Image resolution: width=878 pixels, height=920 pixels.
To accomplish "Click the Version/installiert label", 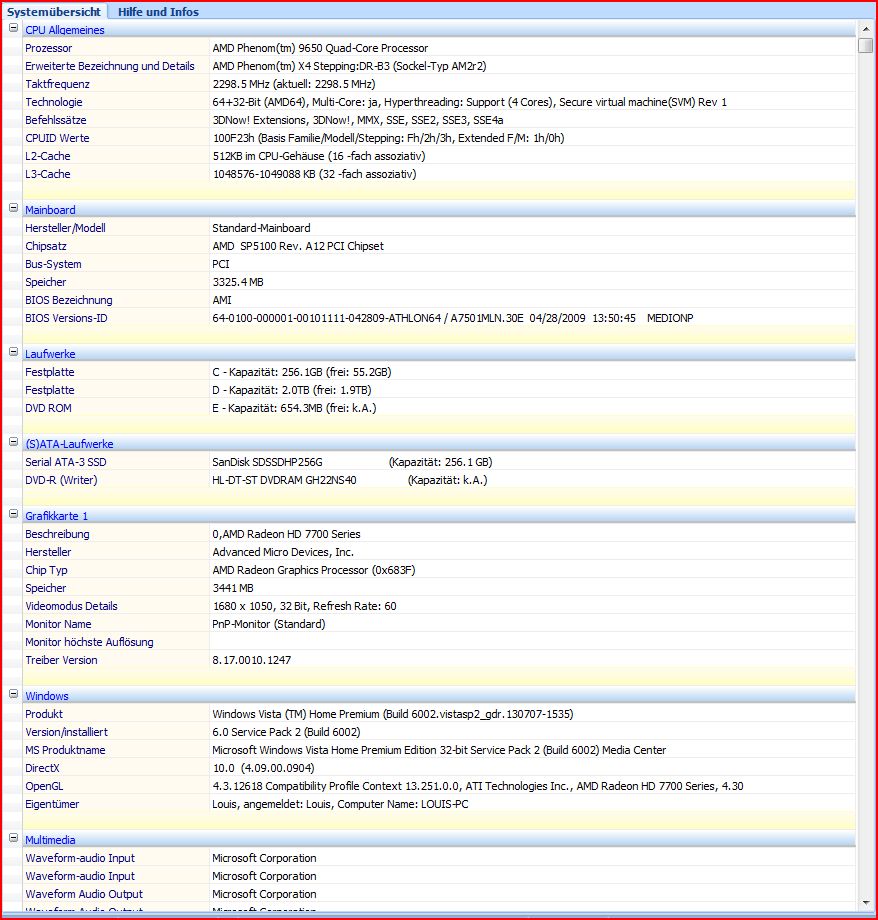I will point(66,732).
